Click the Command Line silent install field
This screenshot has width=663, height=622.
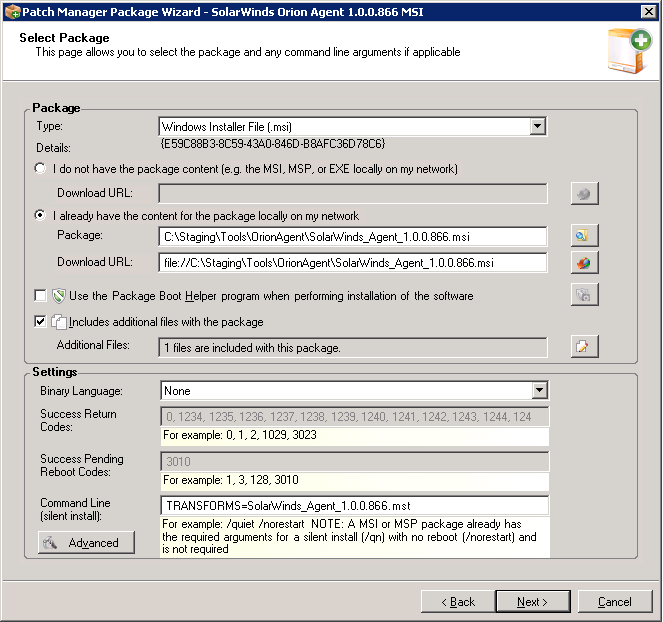click(354, 506)
